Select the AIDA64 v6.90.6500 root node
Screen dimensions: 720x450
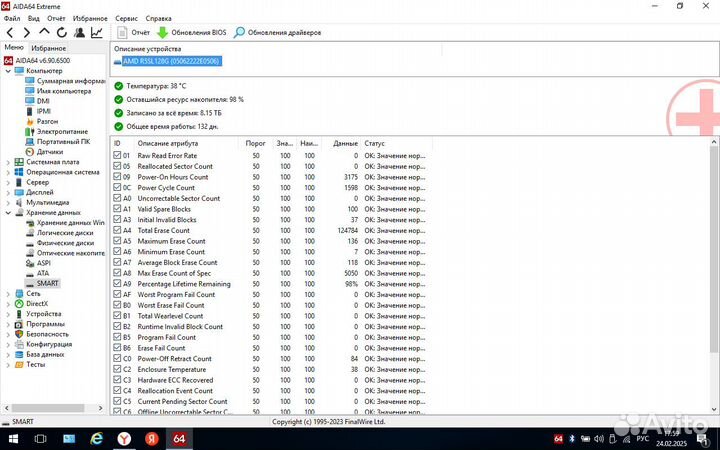(37, 61)
